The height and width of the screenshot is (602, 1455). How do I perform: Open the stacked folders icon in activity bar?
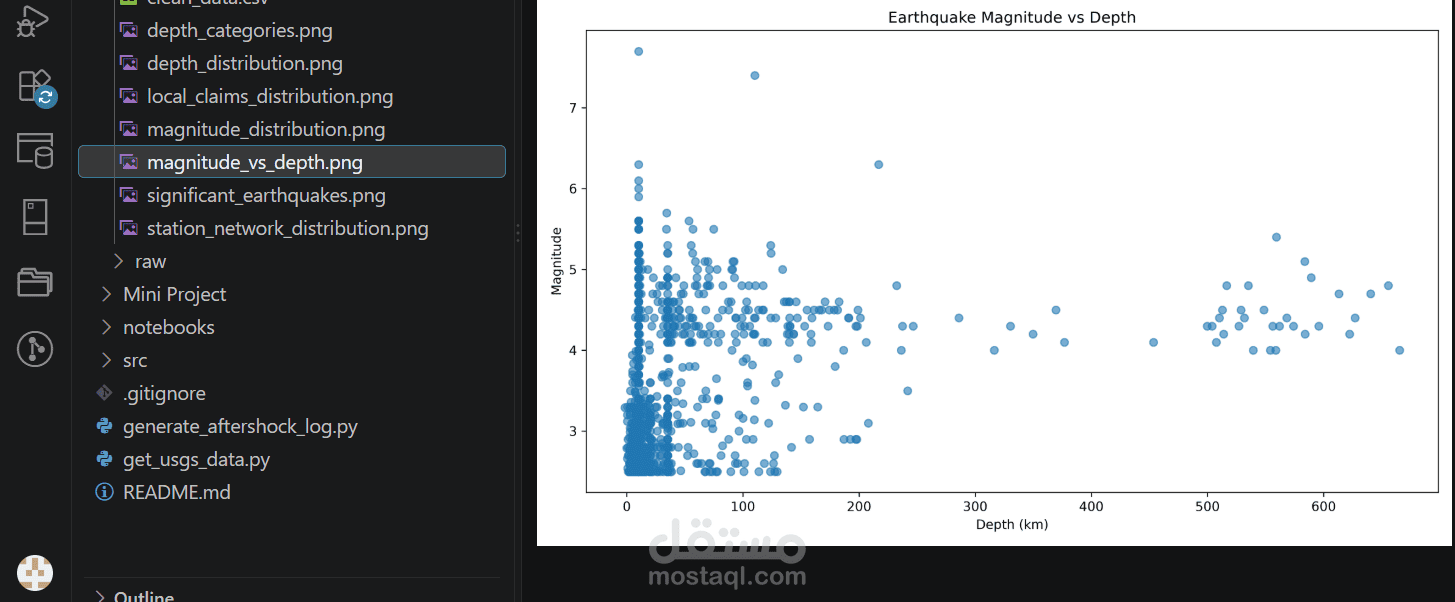pos(35,282)
